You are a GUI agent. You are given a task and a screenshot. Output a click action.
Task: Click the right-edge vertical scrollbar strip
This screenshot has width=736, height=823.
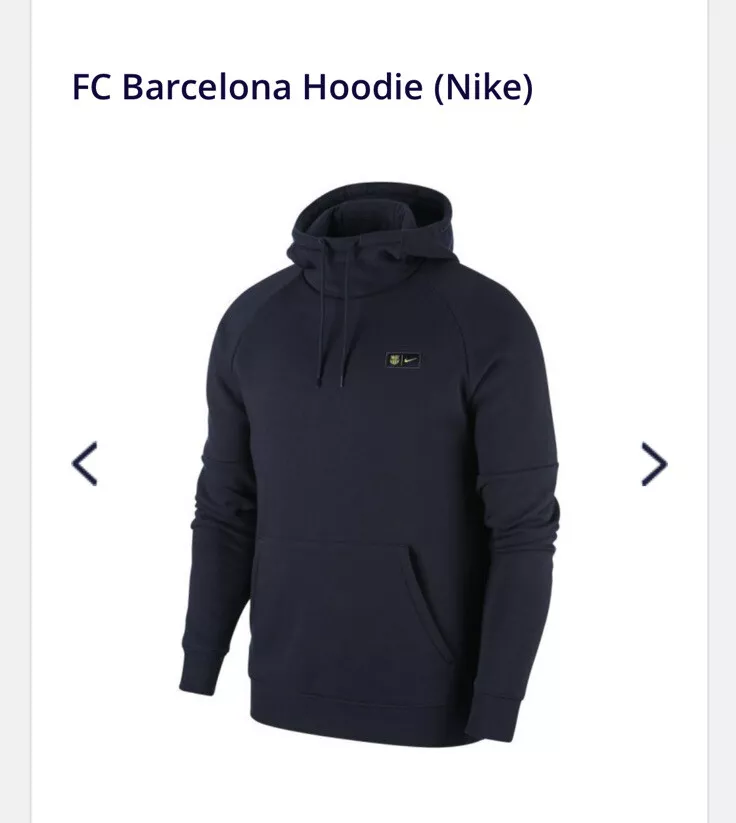tap(722, 412)
